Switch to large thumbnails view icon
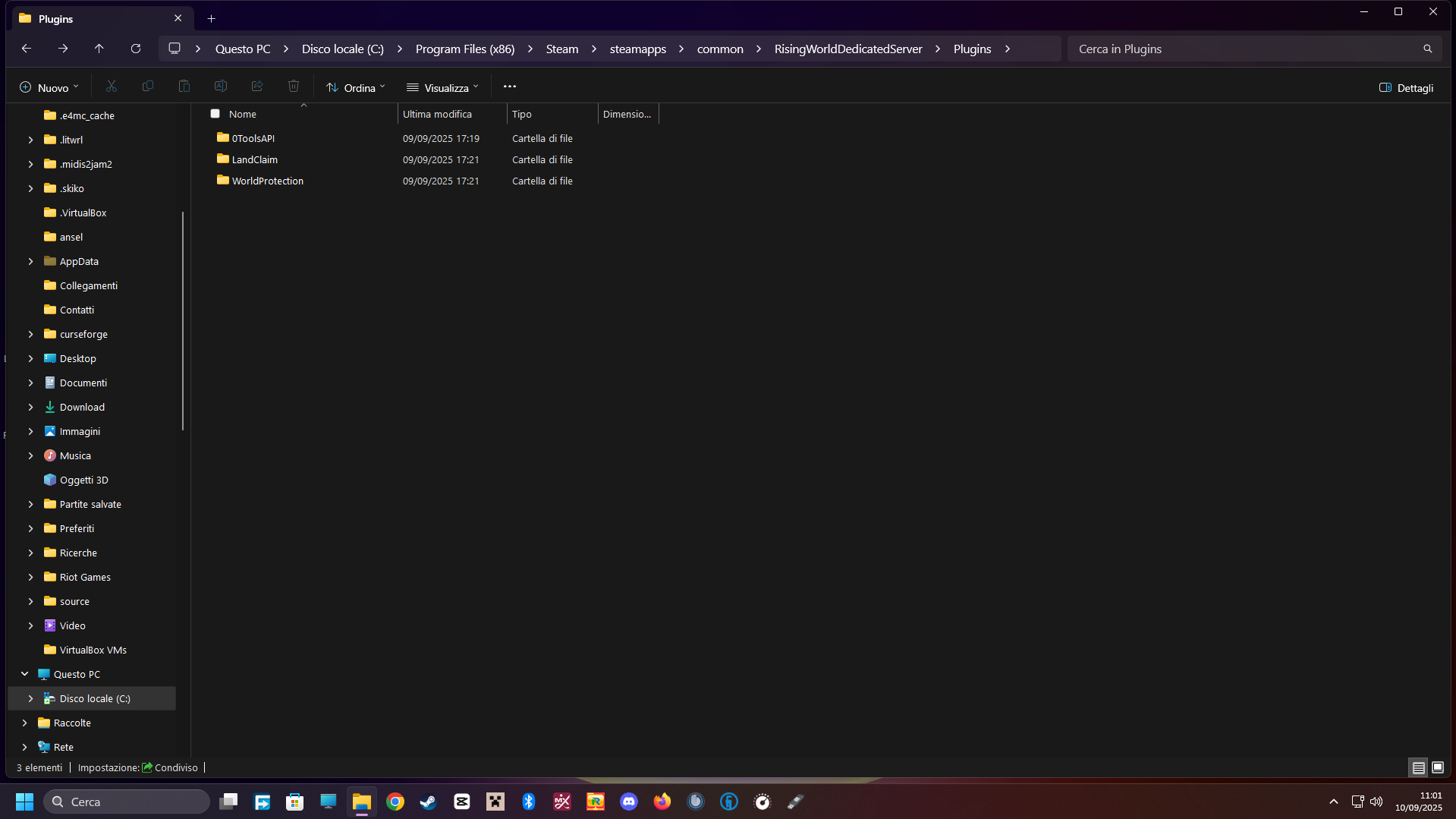Screen dimensions: 1456x819 point(1437,767)
